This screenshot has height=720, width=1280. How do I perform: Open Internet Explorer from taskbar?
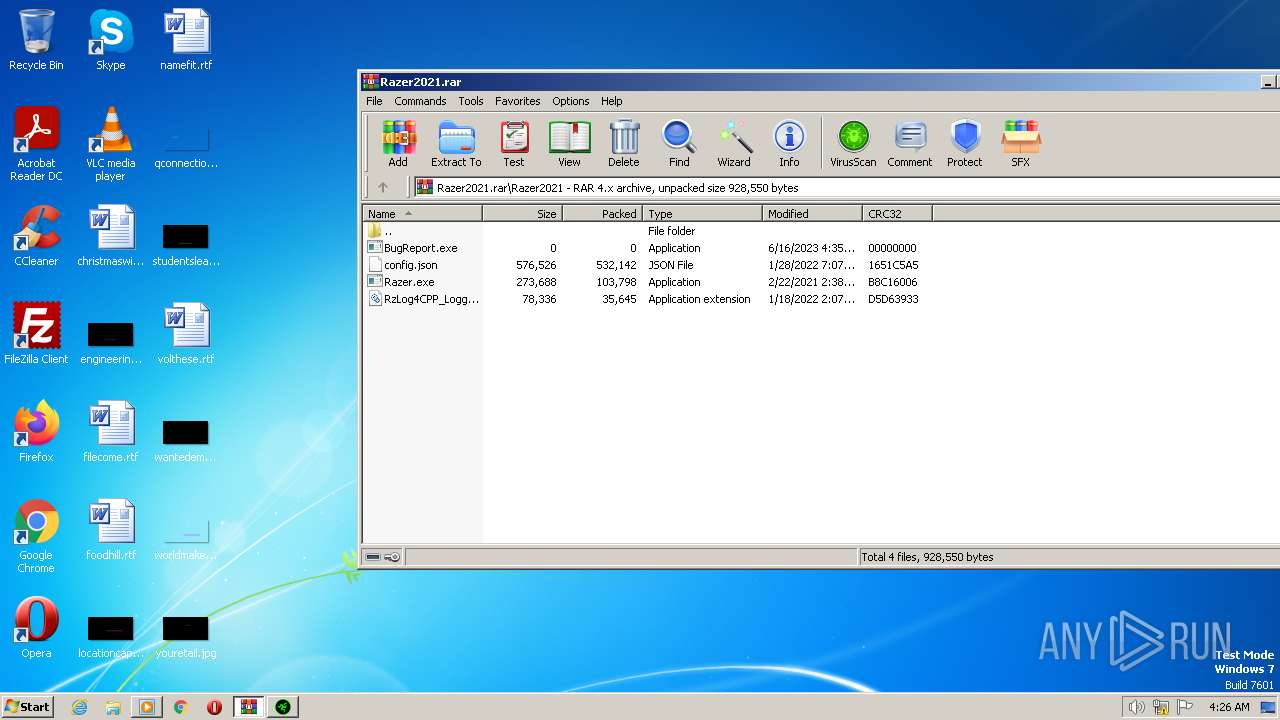pos(80,707)
